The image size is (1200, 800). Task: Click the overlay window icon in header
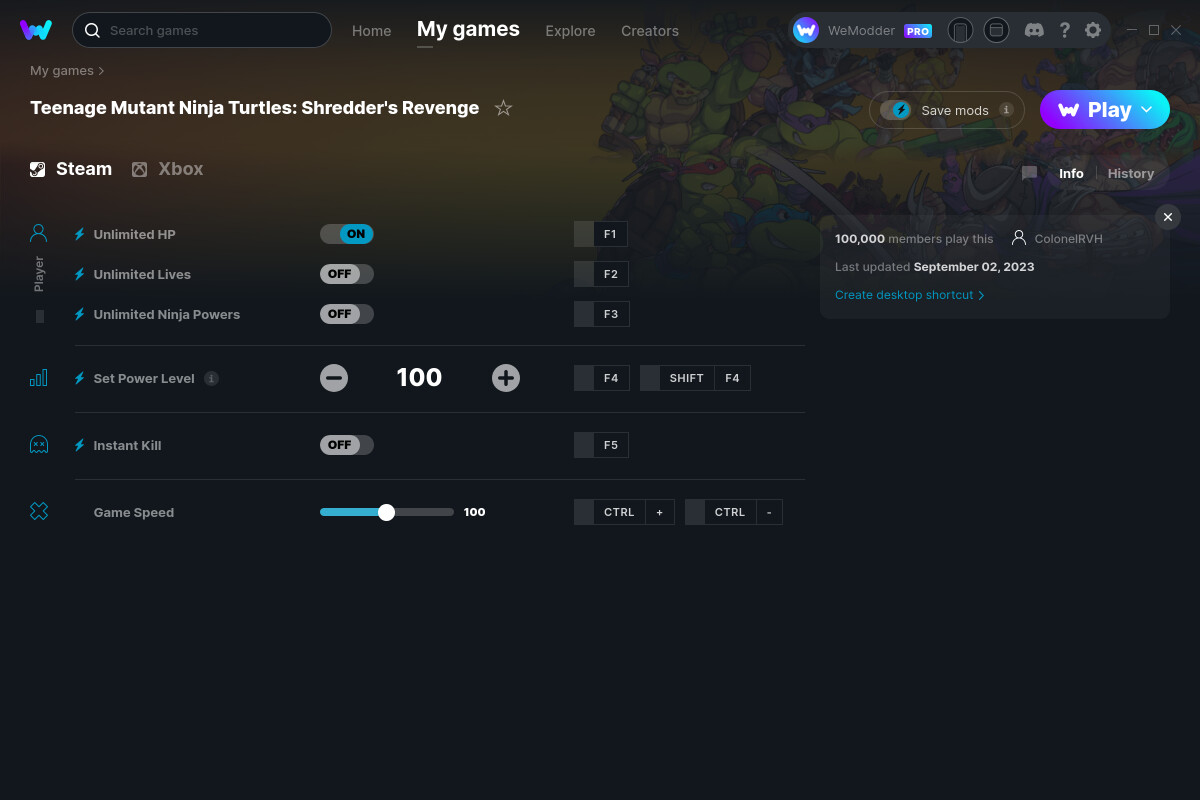tap(996, 30)
